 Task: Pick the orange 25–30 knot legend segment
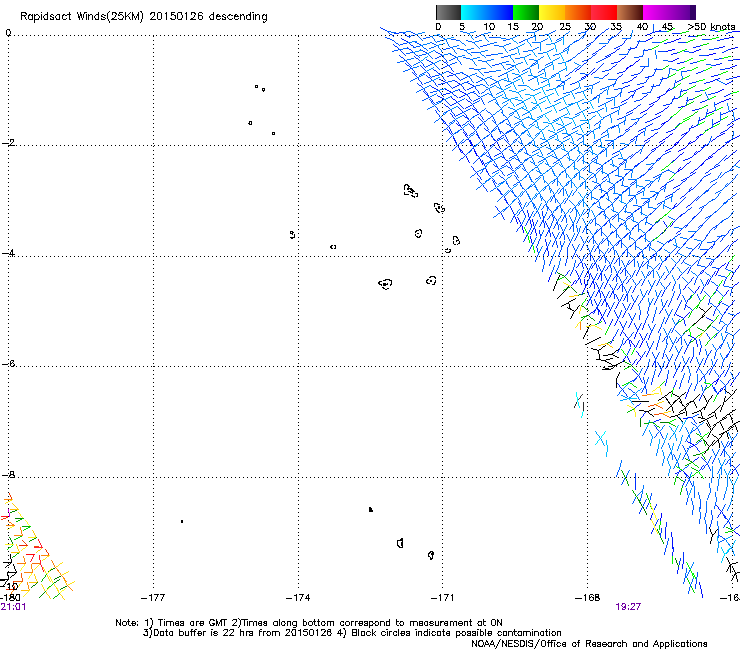pyautogui.click(x=578, y=12)
